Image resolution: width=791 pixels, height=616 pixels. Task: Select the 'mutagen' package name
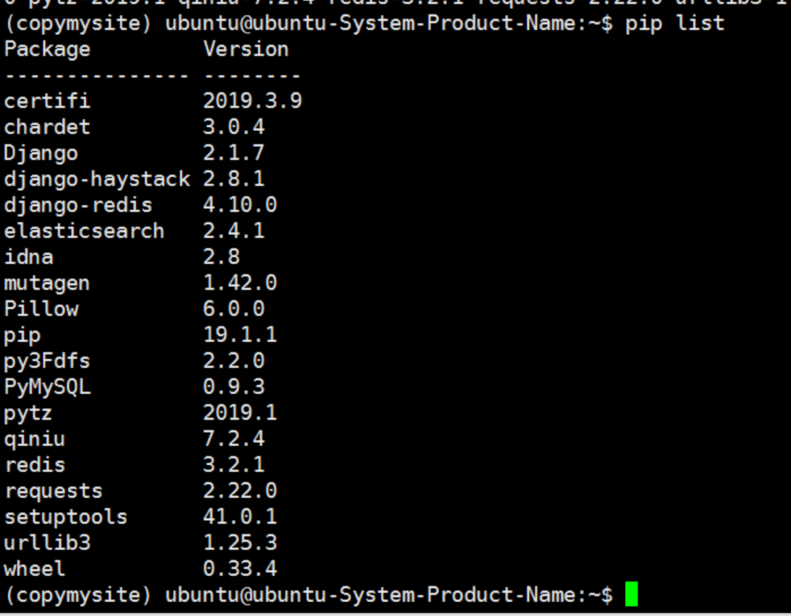[x=47, y=284]
